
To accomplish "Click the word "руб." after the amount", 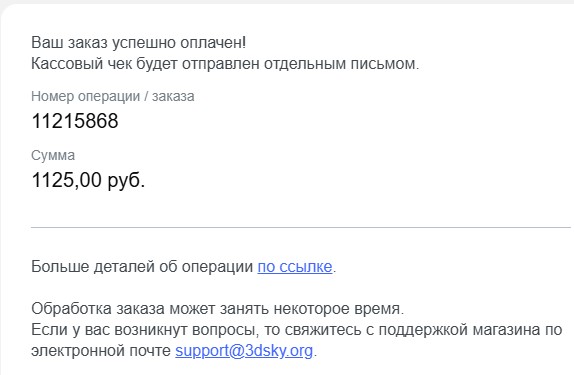I will point(126,181).
